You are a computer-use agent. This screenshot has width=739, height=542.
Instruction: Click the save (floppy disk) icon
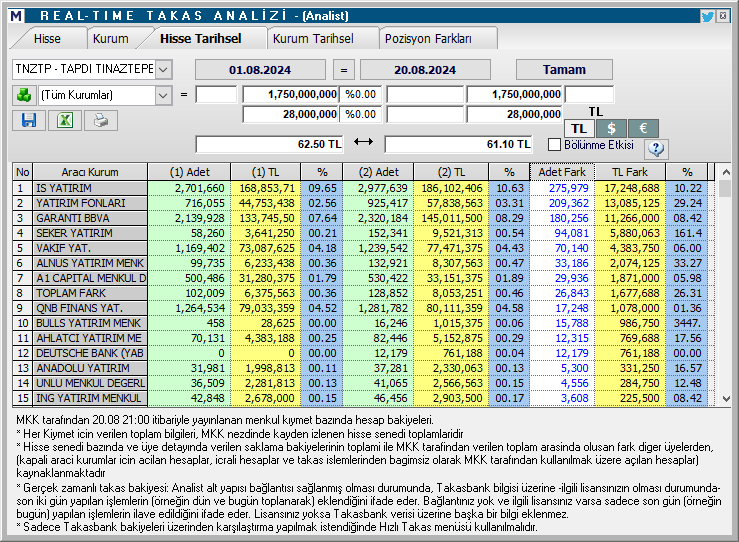pyautogui.click(x=29, y=121)
